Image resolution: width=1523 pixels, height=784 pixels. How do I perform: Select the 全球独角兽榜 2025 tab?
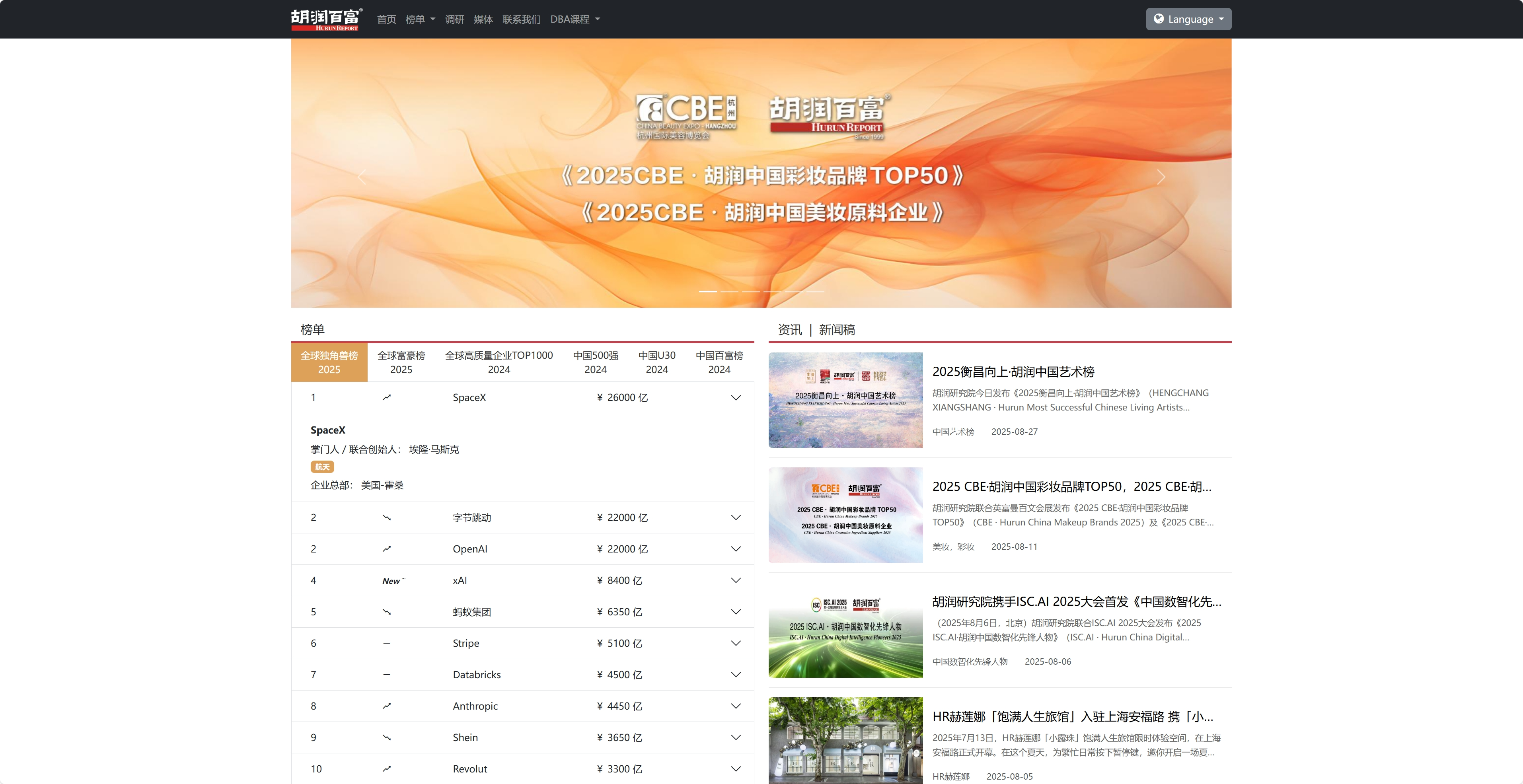pos(329,362)
